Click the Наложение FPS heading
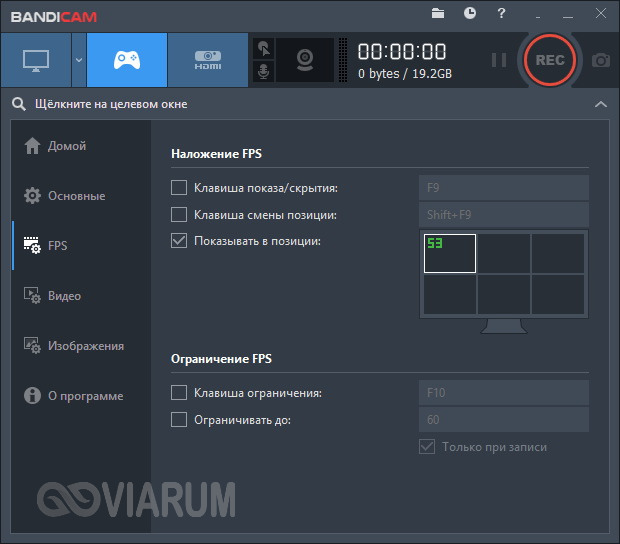 (216, 154)
